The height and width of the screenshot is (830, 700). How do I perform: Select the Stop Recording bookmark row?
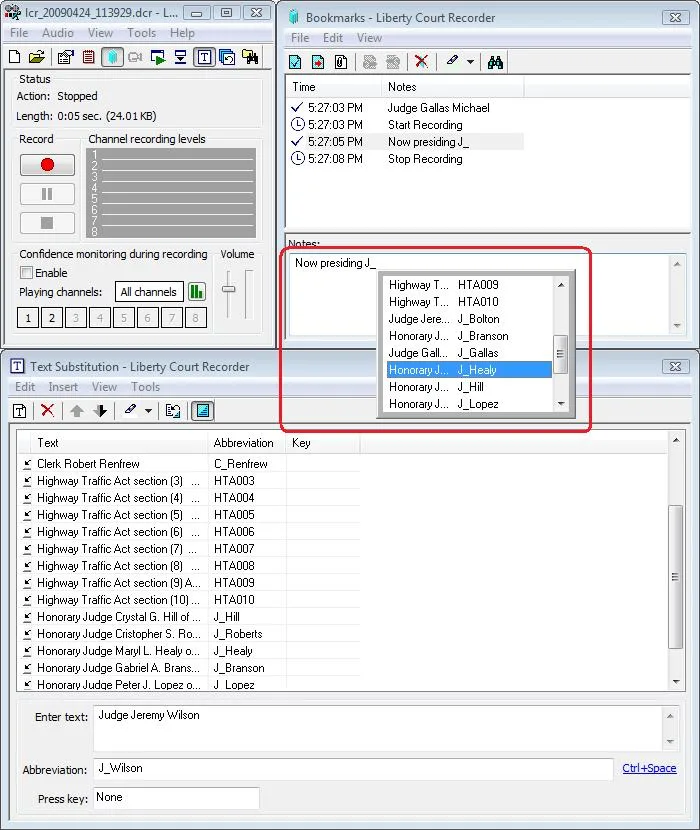pos(406,159)
